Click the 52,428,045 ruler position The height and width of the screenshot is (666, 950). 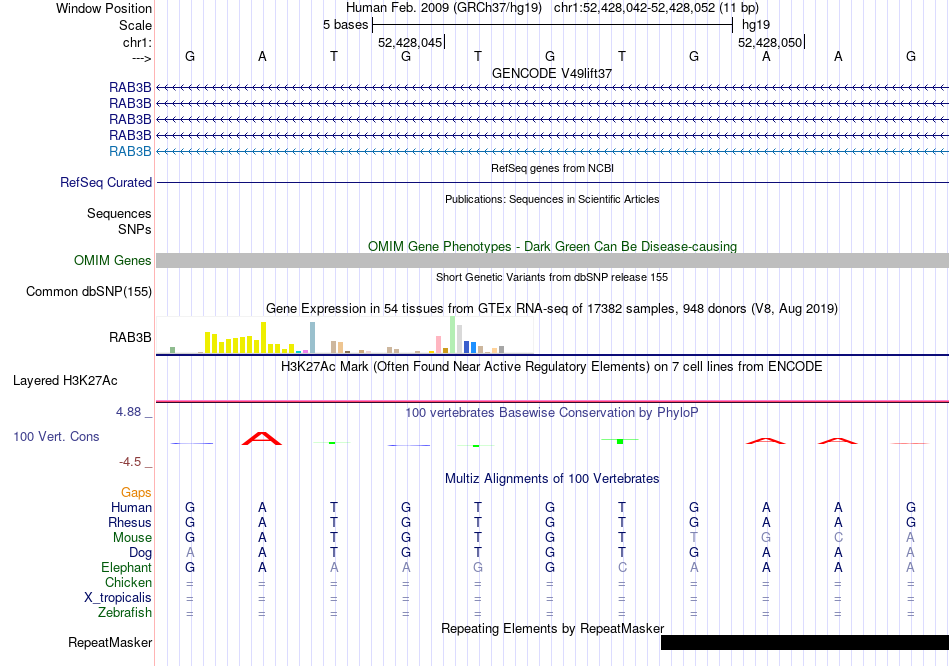[x=410, y=42]
